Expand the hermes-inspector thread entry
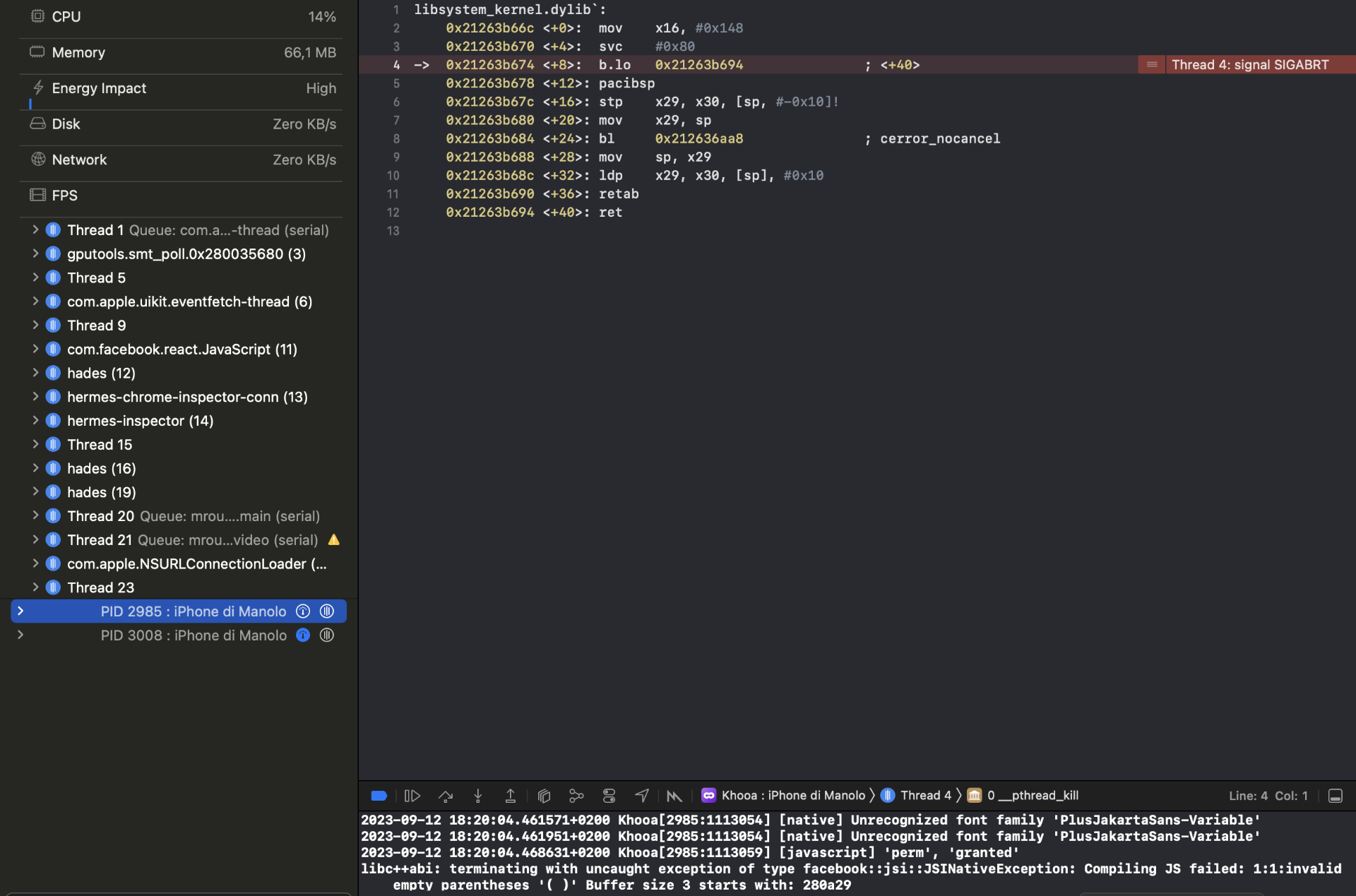Image resolution: width=1356 pixels, height=896 pixels. click(35, 420)
